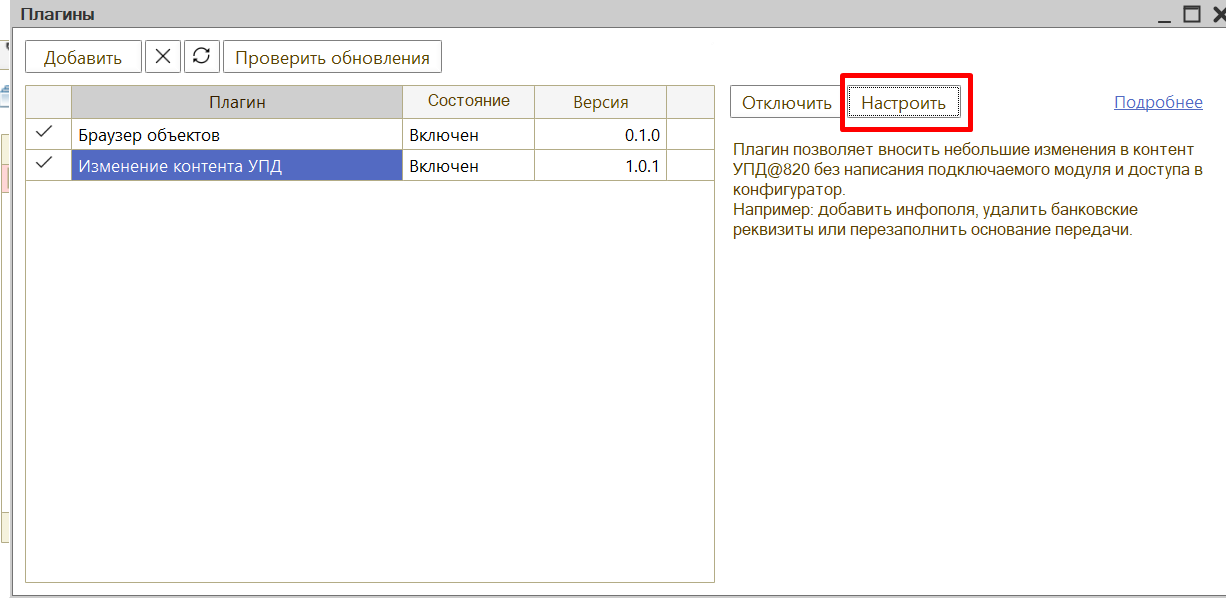Screen dimensions: 1226x598
Task: Maximize the Плагины window
Action: [x=1191, y=14]
